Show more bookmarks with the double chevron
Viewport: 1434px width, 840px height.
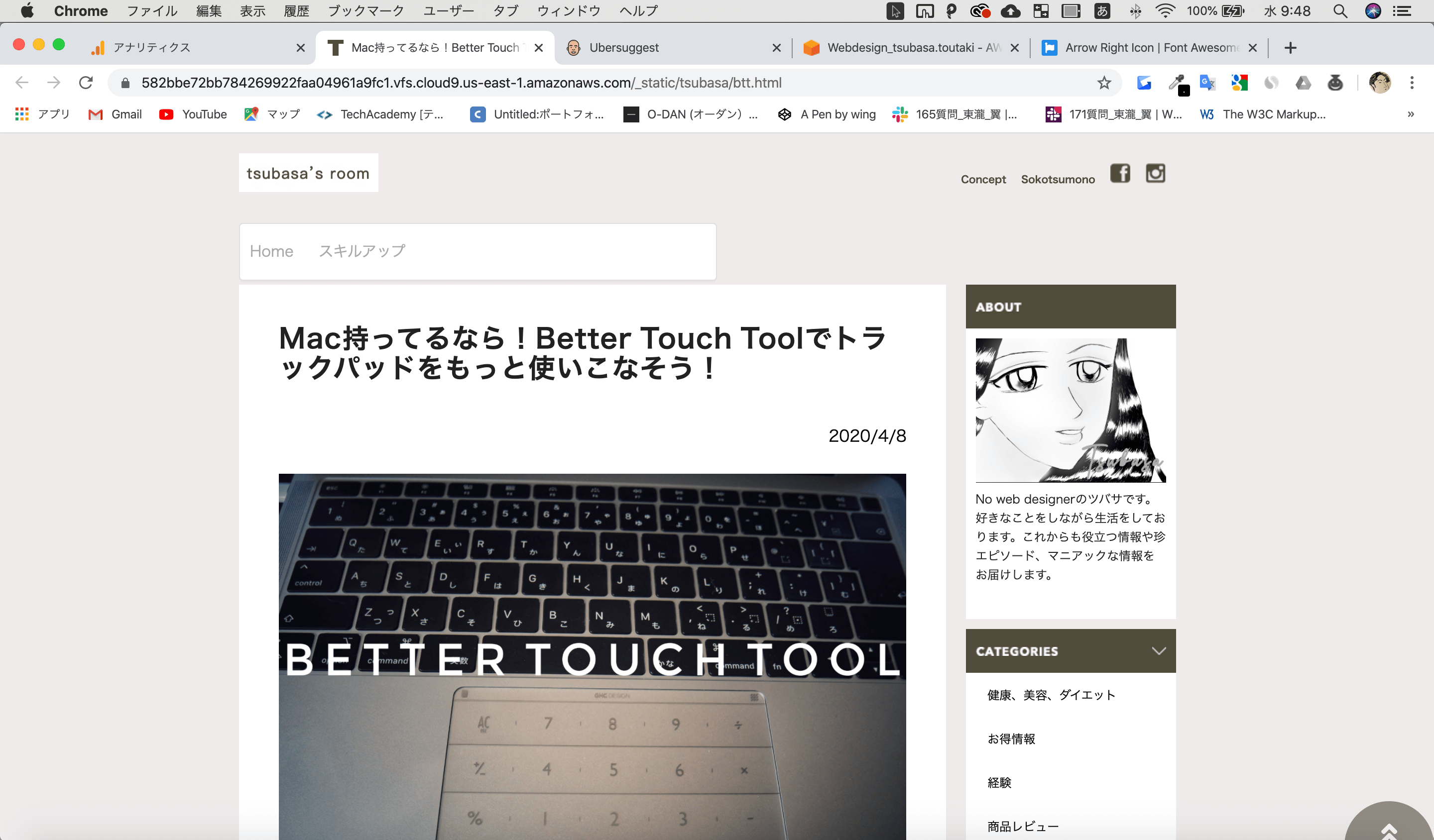coord(1411,114)
